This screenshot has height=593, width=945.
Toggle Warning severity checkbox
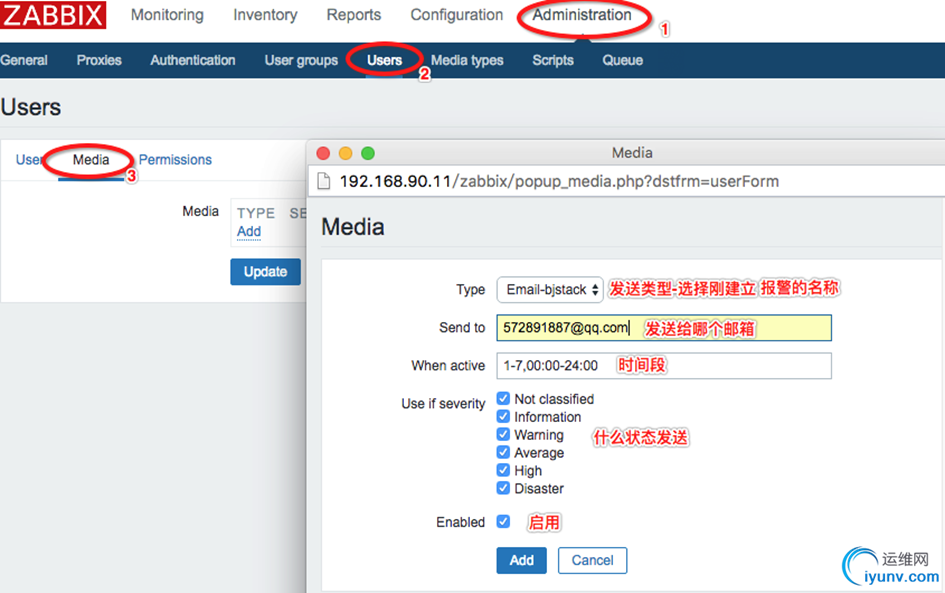[503, 434]
